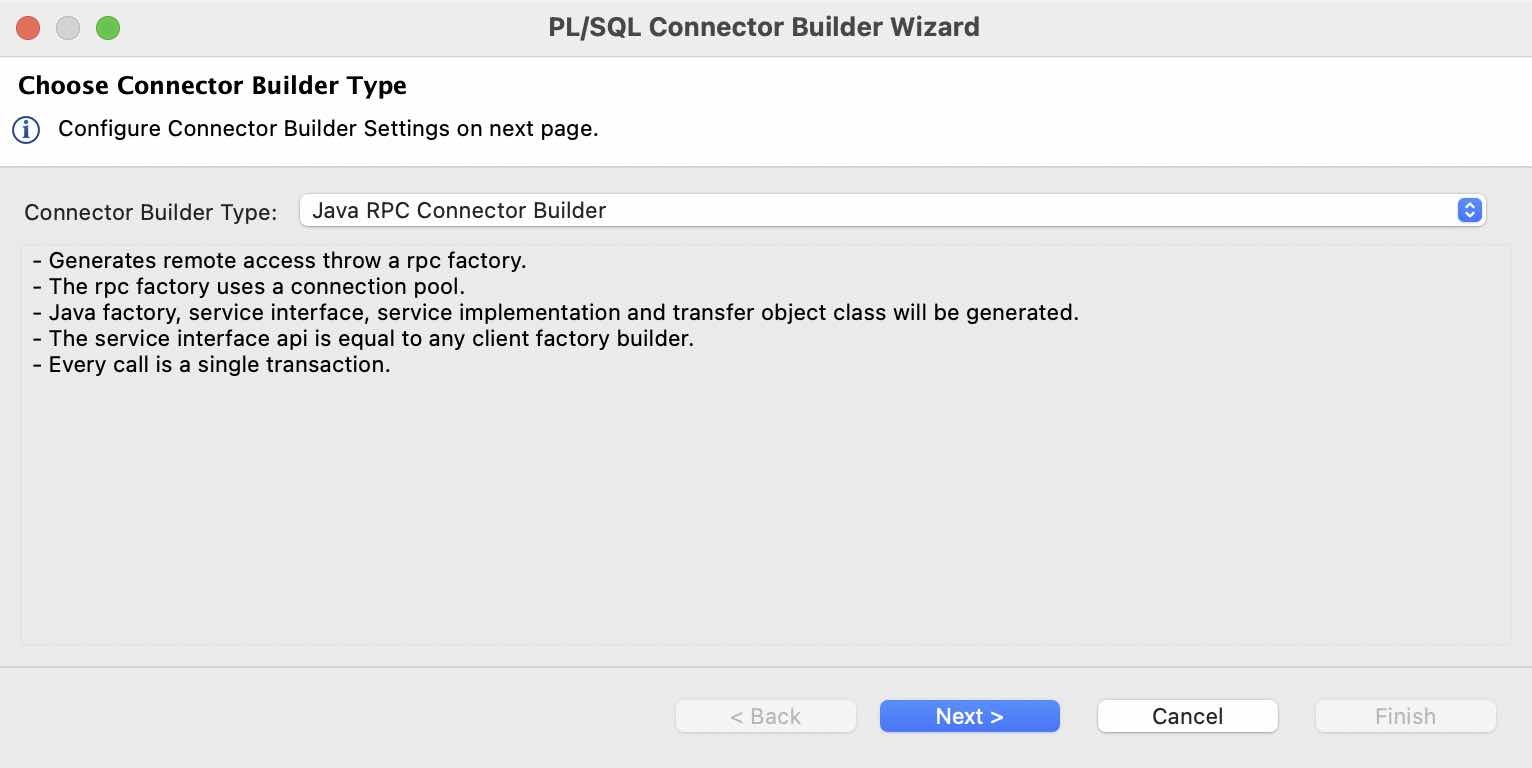Click the Connector Builder Type label
Image resolution: width=1532 pixels, height=768 pixels.
coord(150,212)
